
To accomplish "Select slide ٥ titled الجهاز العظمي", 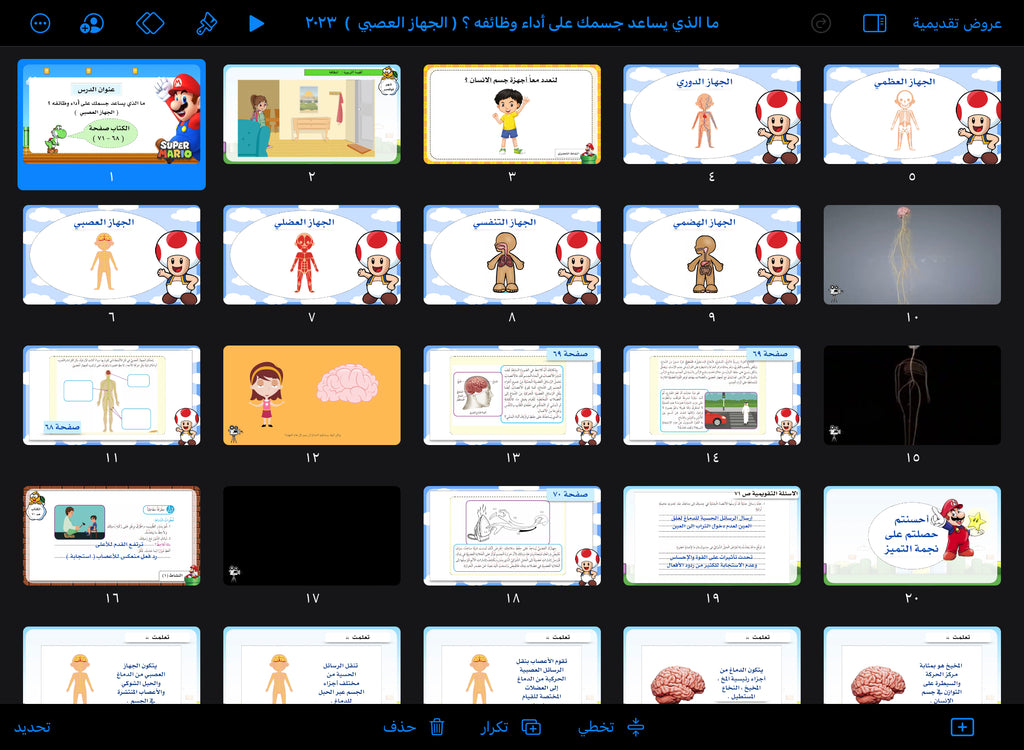I will 912,114.
